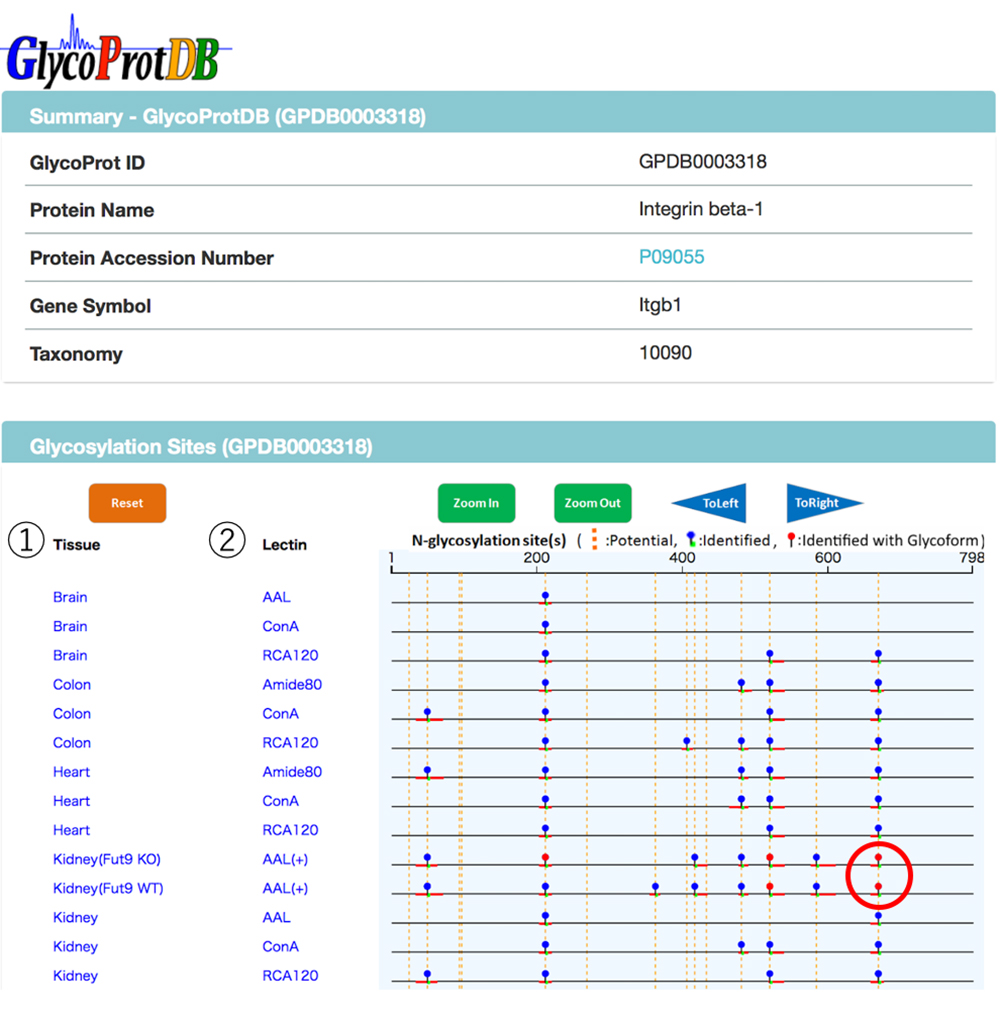Shift the view with the ToRight arrow
This screenshot has height=1019, width=1000.
[825, 503]
